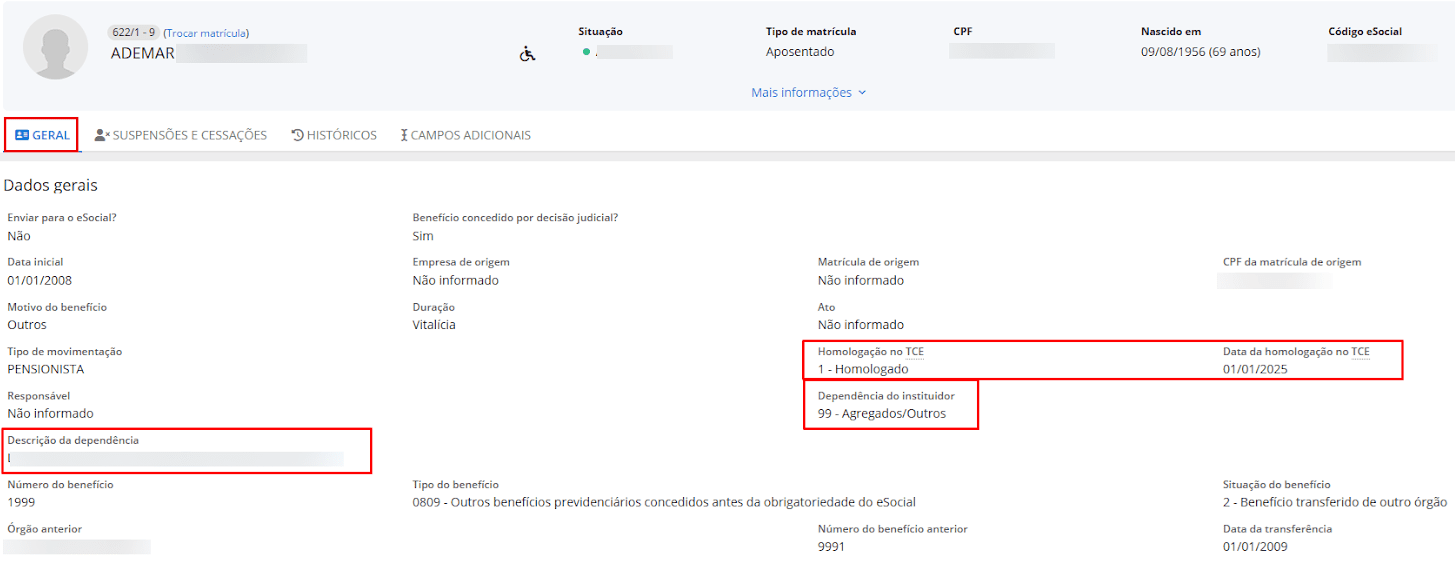Expand Mais informações
This screenshot has height=564, width=1455.
click(809, 92)
